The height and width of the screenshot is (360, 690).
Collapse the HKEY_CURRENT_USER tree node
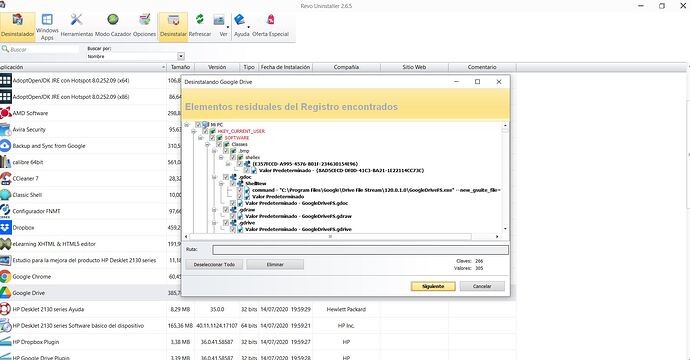coord(194,131)
